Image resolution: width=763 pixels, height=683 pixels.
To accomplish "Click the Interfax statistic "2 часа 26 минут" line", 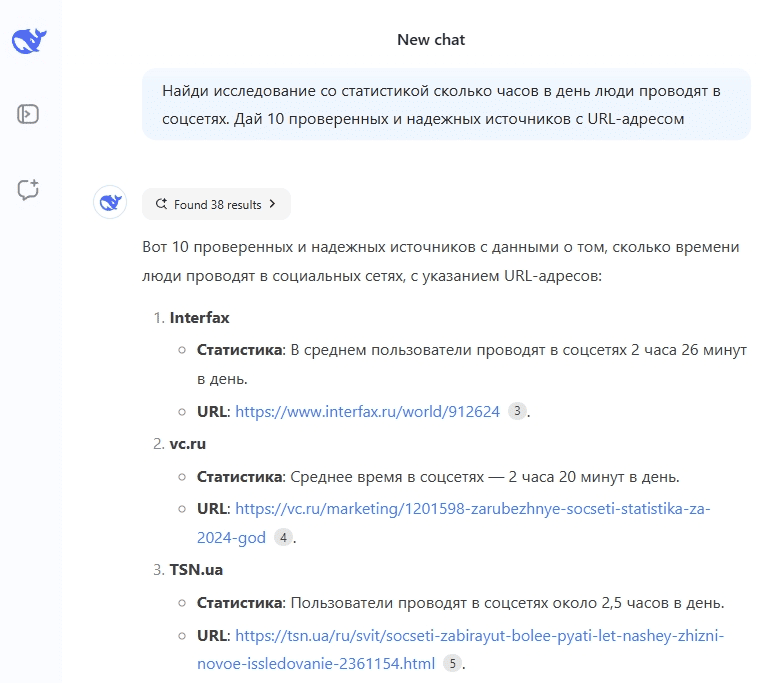I will coord(471,351).
